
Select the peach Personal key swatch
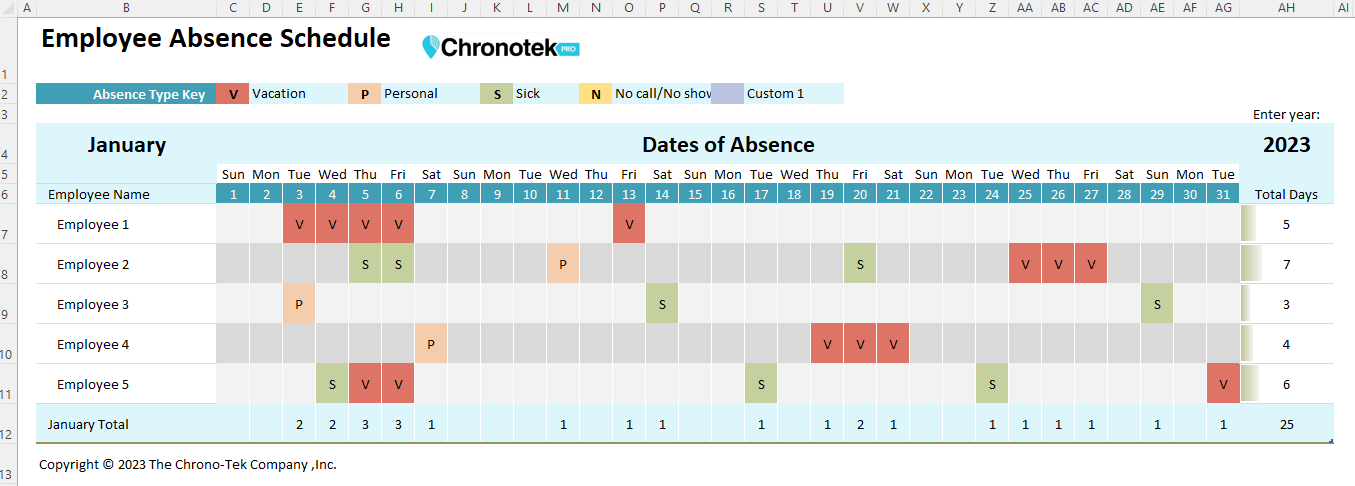coord(364,94)
